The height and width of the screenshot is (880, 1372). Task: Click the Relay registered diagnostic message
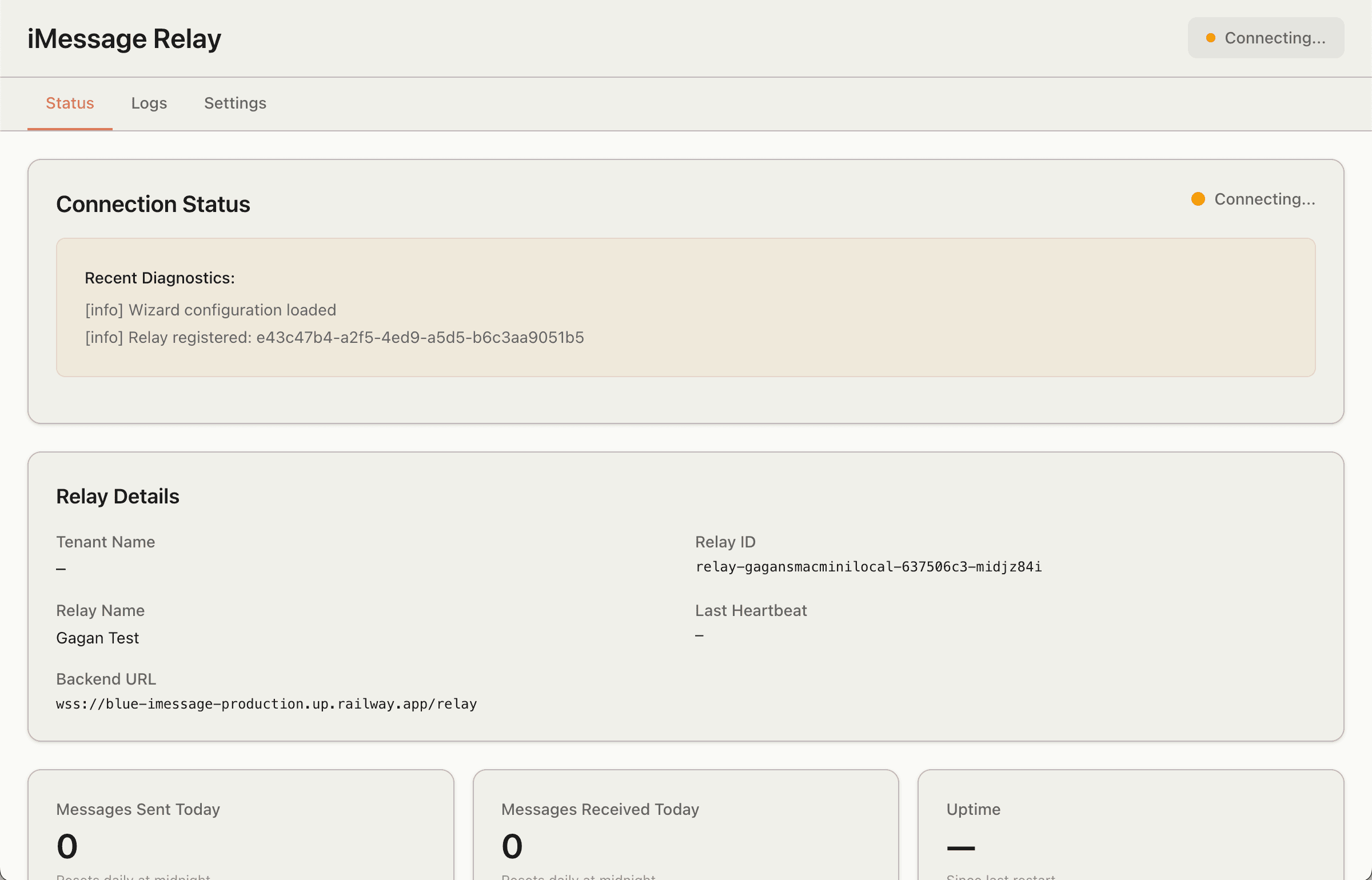334,337
